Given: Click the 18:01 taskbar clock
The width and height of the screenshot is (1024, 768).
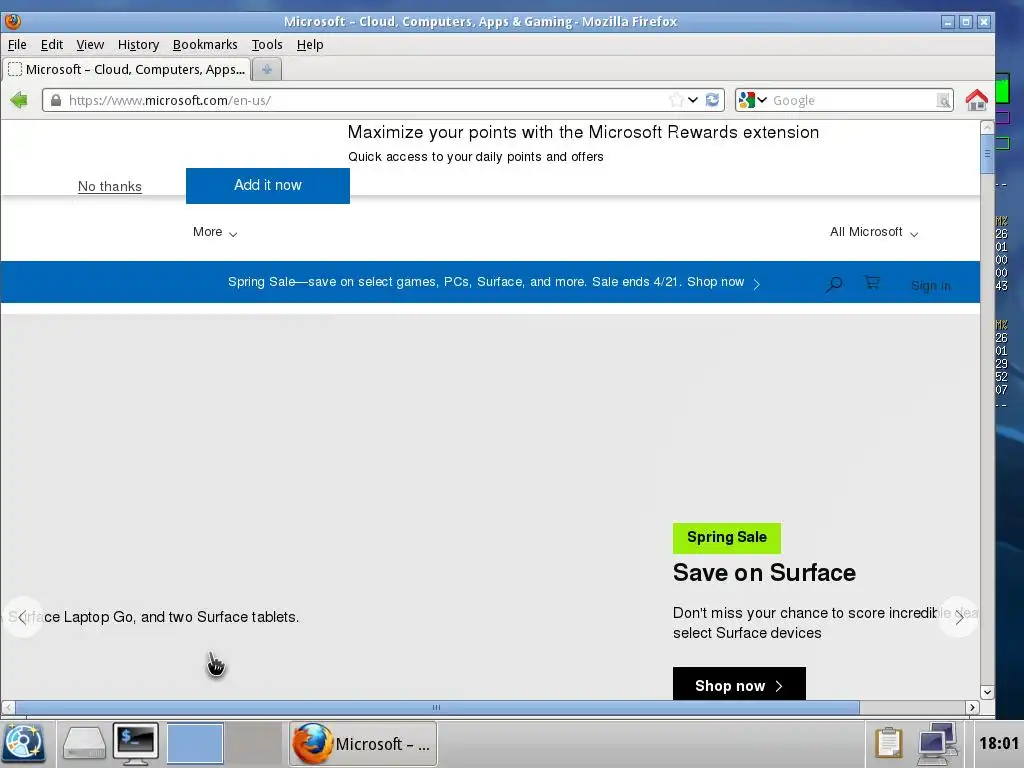Looking at the screenshot, I should tap(999, 743).
